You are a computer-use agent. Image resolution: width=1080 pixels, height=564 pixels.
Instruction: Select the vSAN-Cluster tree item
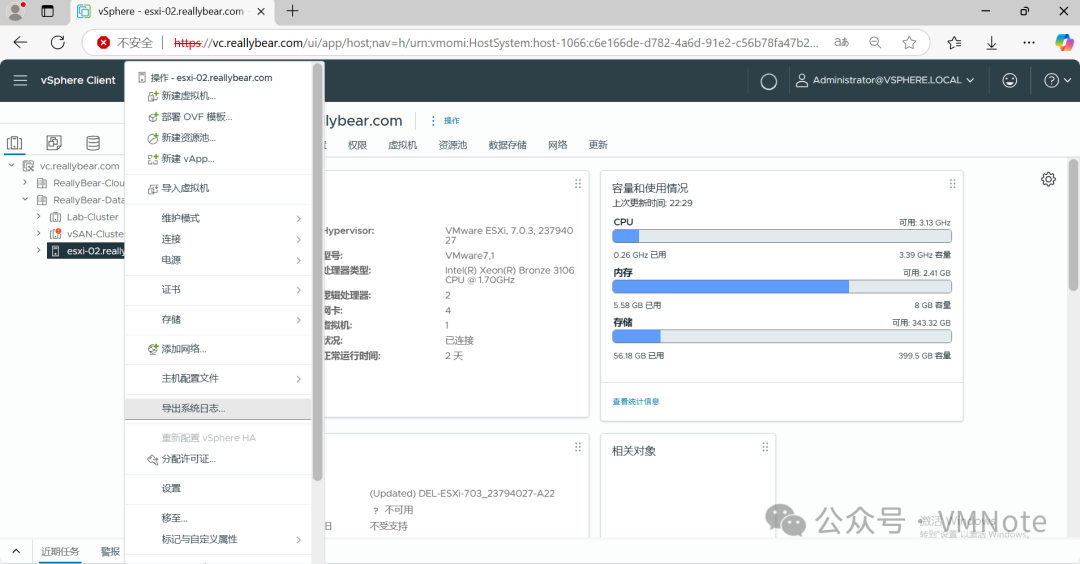pos(87,234)
